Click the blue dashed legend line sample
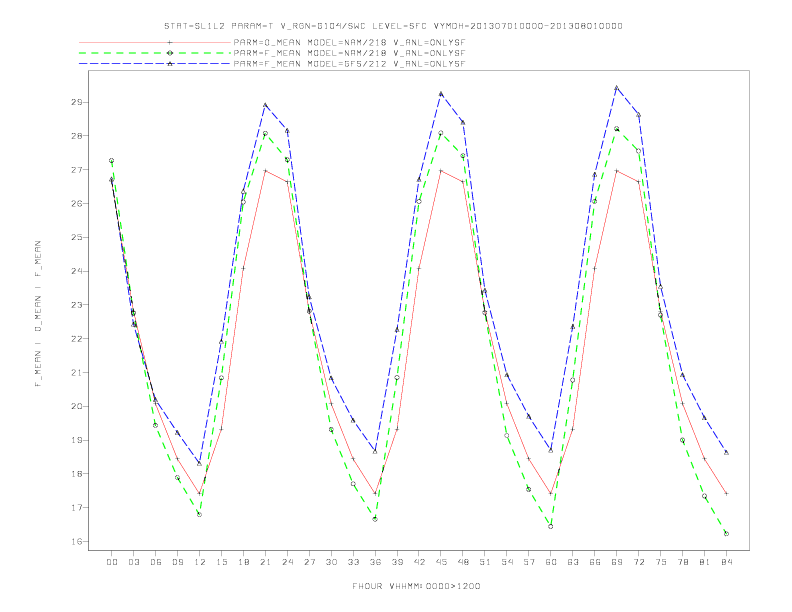Viewport: 792px width, 612px height. pyautogui.click(x=155, y=64)
